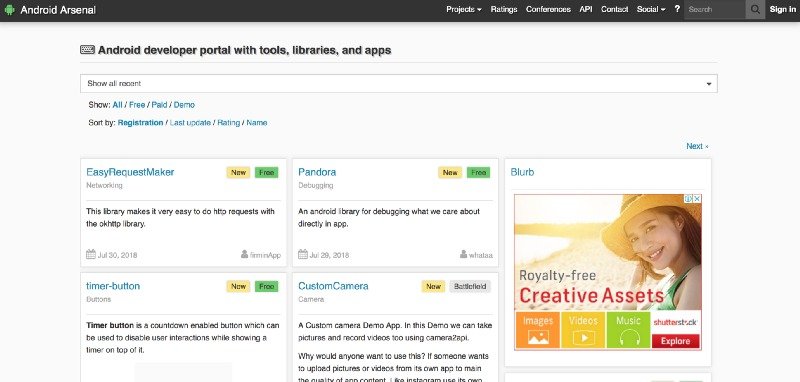Click the Explore button in Shutterstock ad
The height and width of the screenshot is (382, 800).
(x=675, y=341)
